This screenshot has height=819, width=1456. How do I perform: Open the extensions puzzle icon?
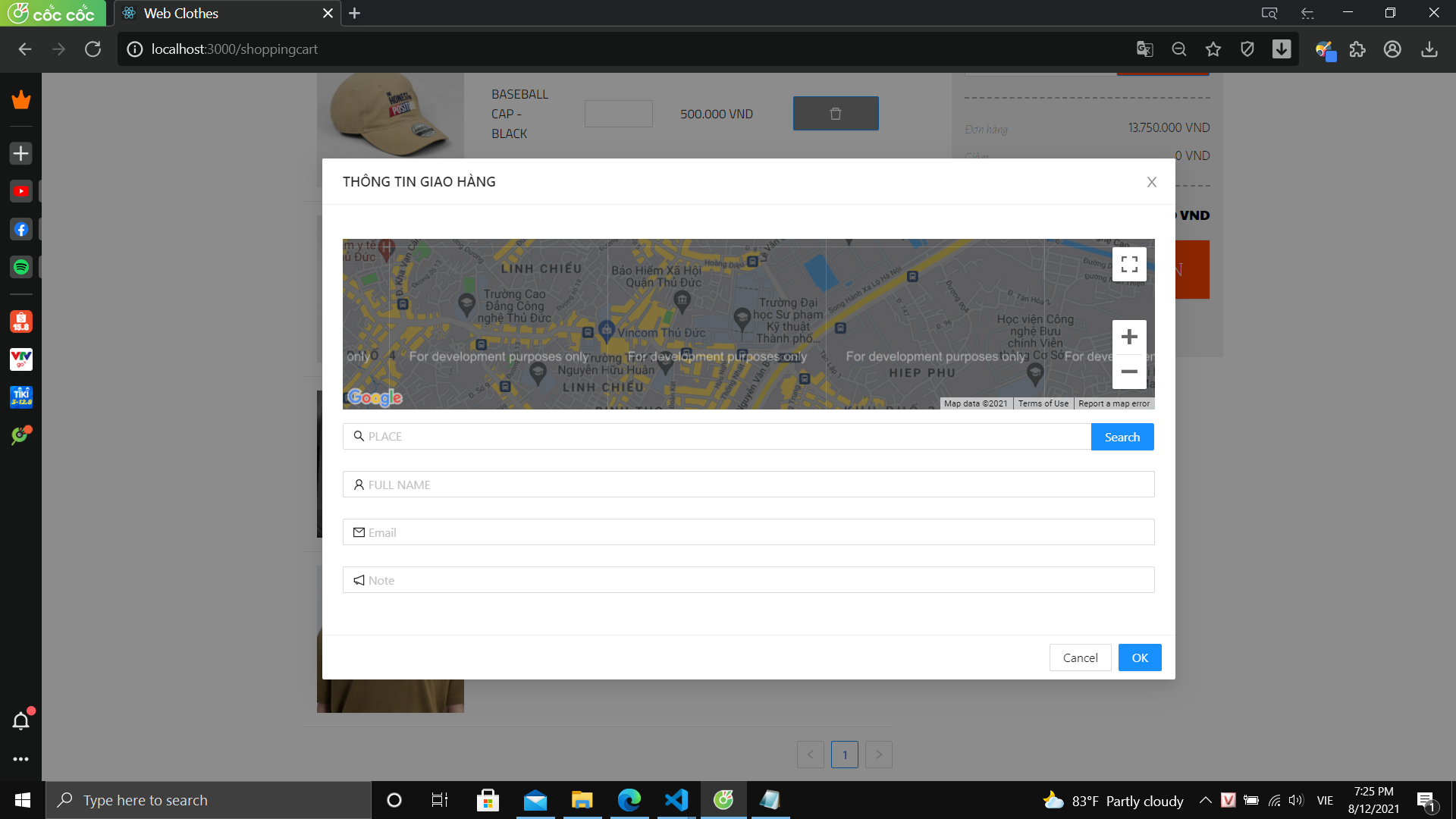1357,49
